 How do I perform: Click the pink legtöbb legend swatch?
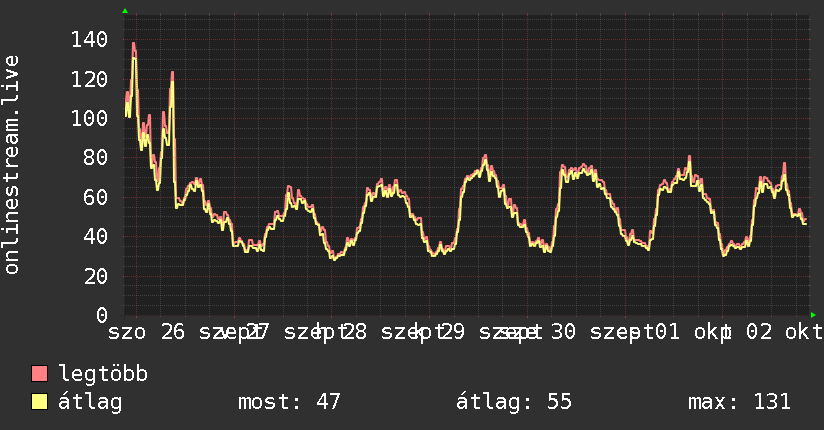click(39, 373)
